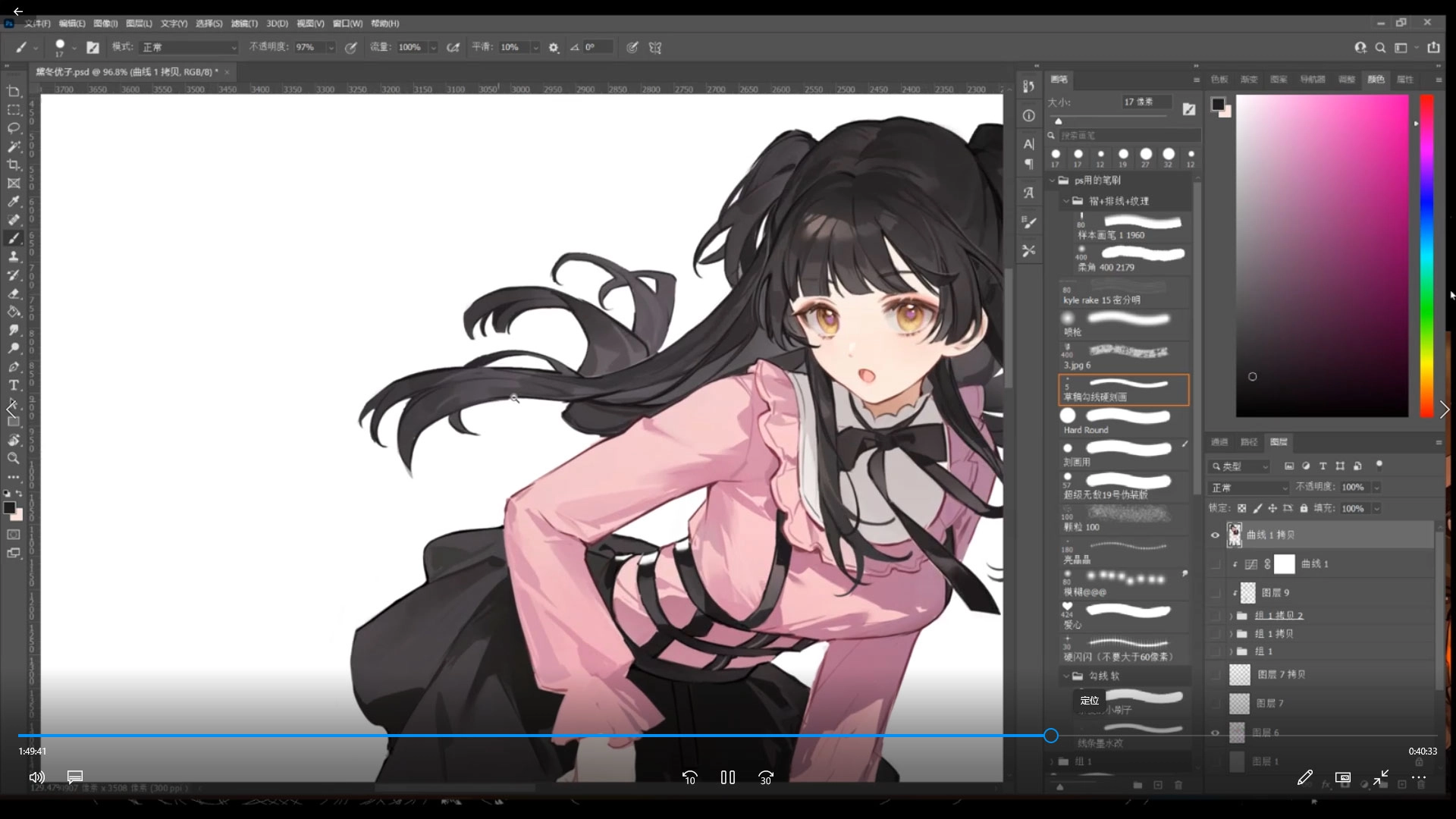Open brush settings gear in options bar
The width and height of the screenshot is (1456, 819).
[x=554, y=48]
